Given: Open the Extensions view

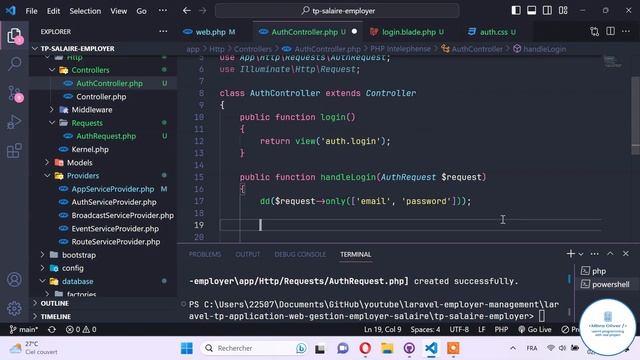Looking at the screenshot, I should [14, 151].
